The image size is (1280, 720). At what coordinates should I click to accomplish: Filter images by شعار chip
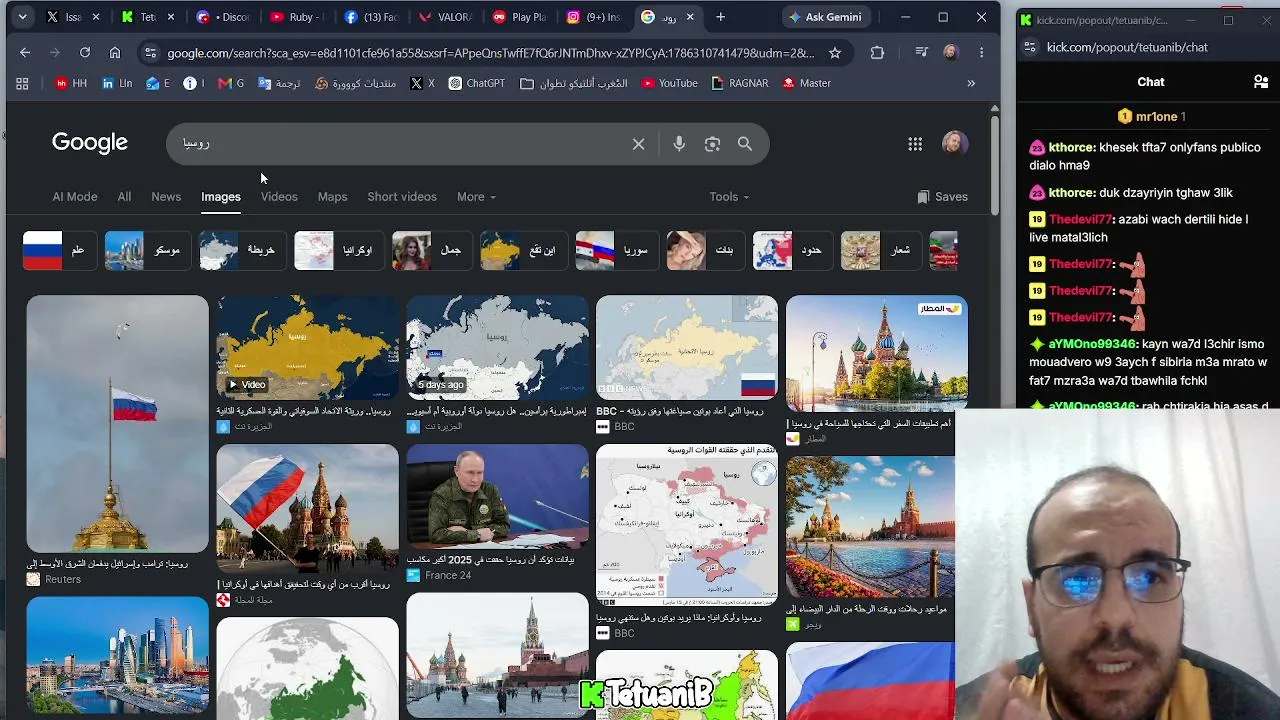[880, 250]
